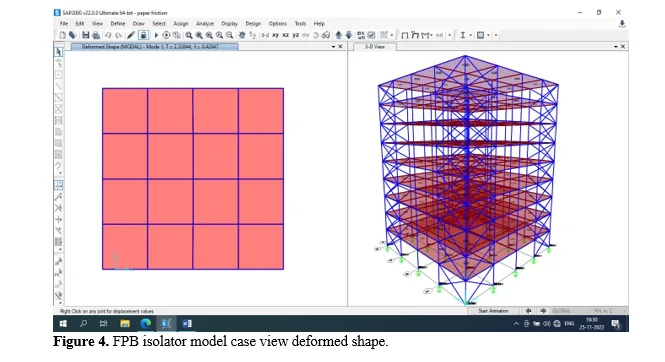The image size is (665, 362).
Task: Open the taskbar notification center icon
Action: (616, 324)
